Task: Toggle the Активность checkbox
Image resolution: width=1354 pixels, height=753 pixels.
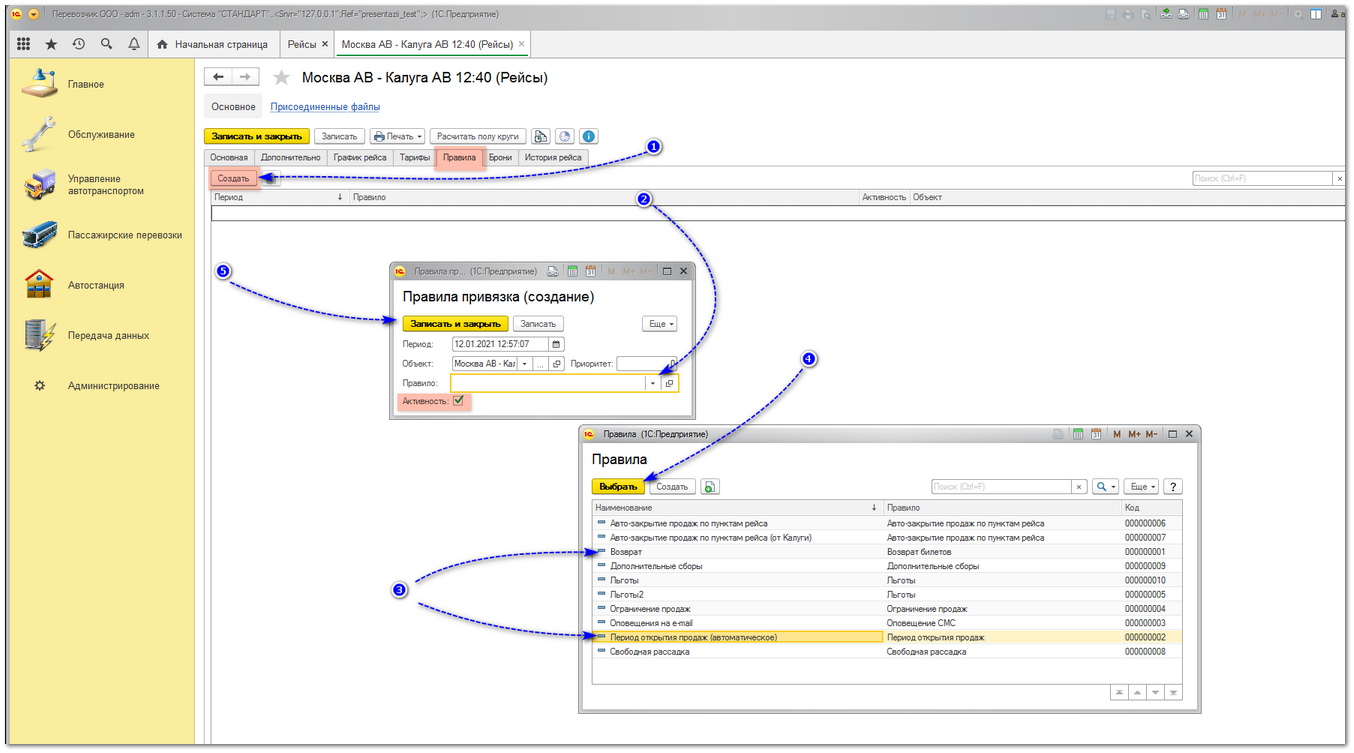Action: (x=458, y=401)
